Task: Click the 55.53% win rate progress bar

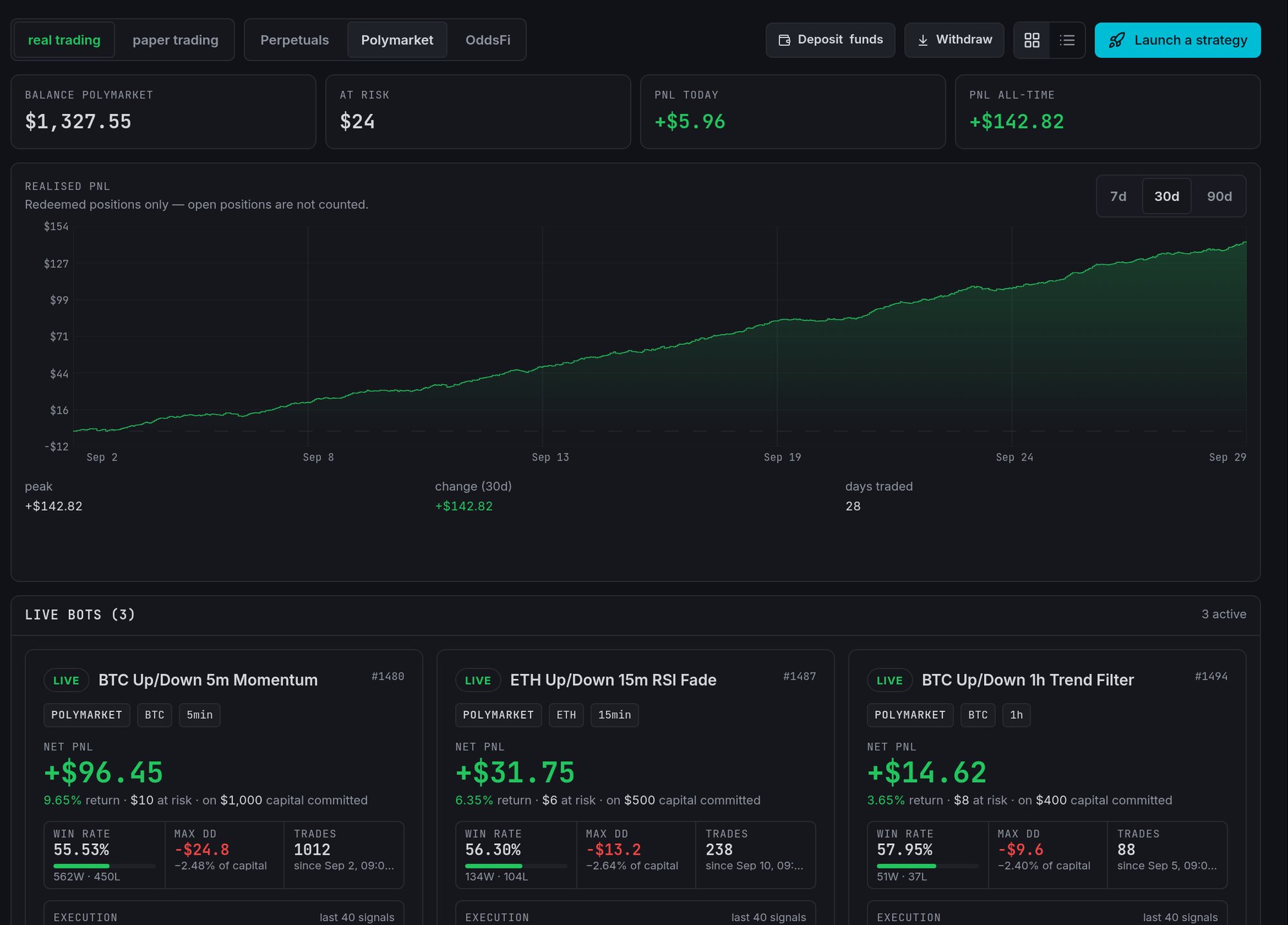Action: 104,866
